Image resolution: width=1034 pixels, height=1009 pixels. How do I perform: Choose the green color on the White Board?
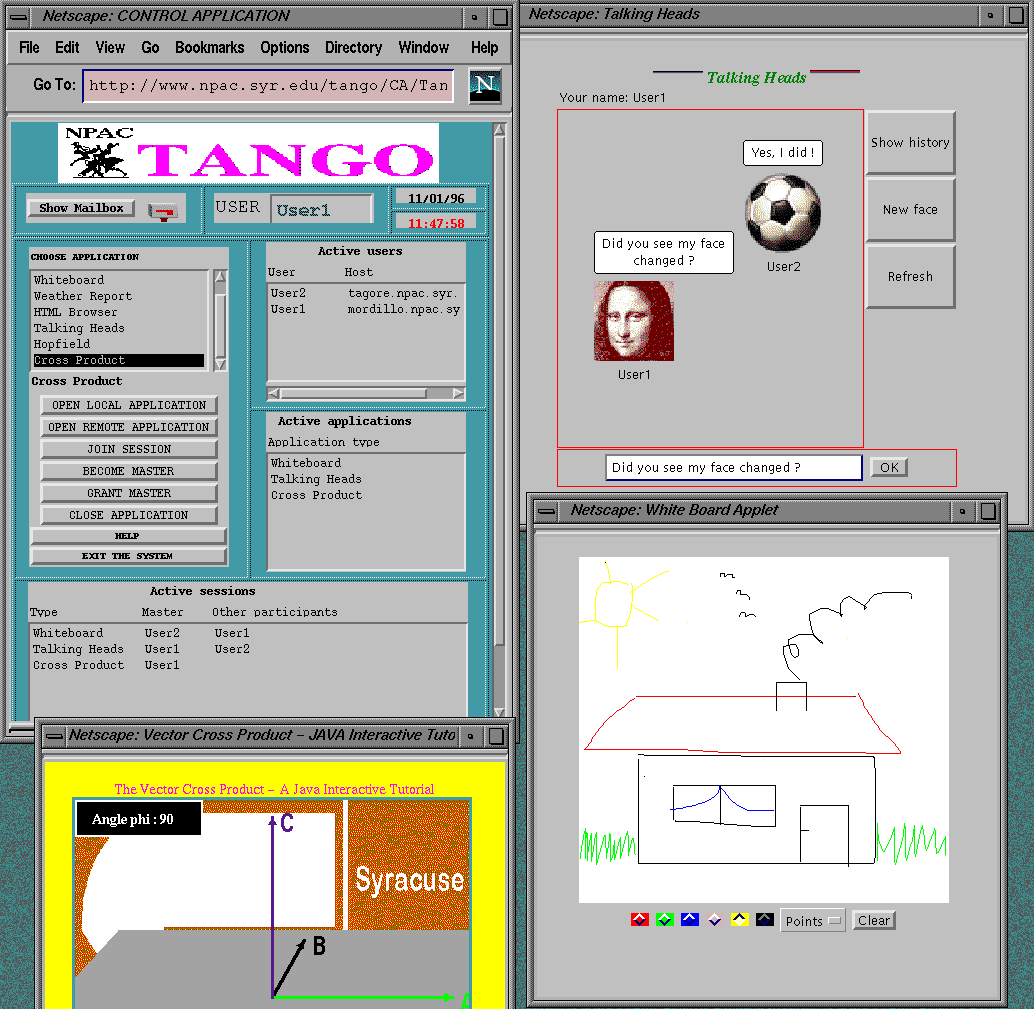(665, 920)
